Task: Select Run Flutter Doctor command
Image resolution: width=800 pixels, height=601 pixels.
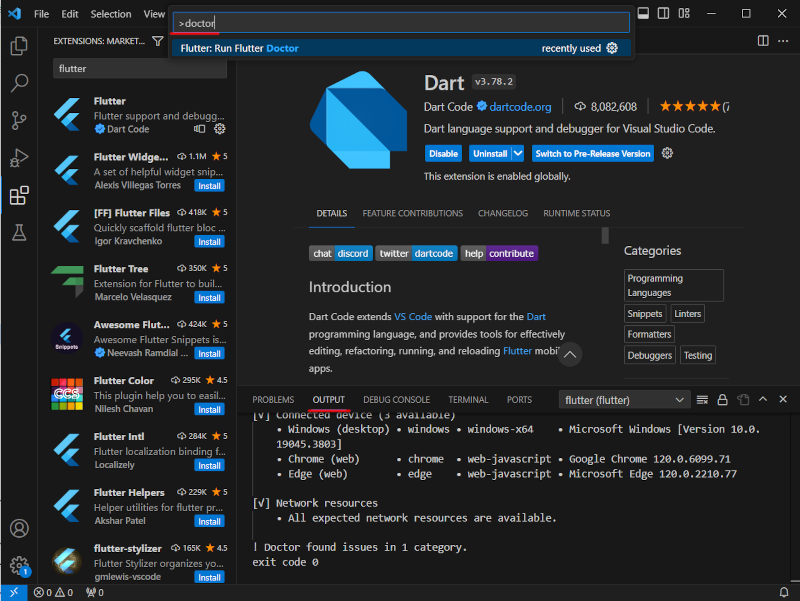Action: click(x=401, y=48)
